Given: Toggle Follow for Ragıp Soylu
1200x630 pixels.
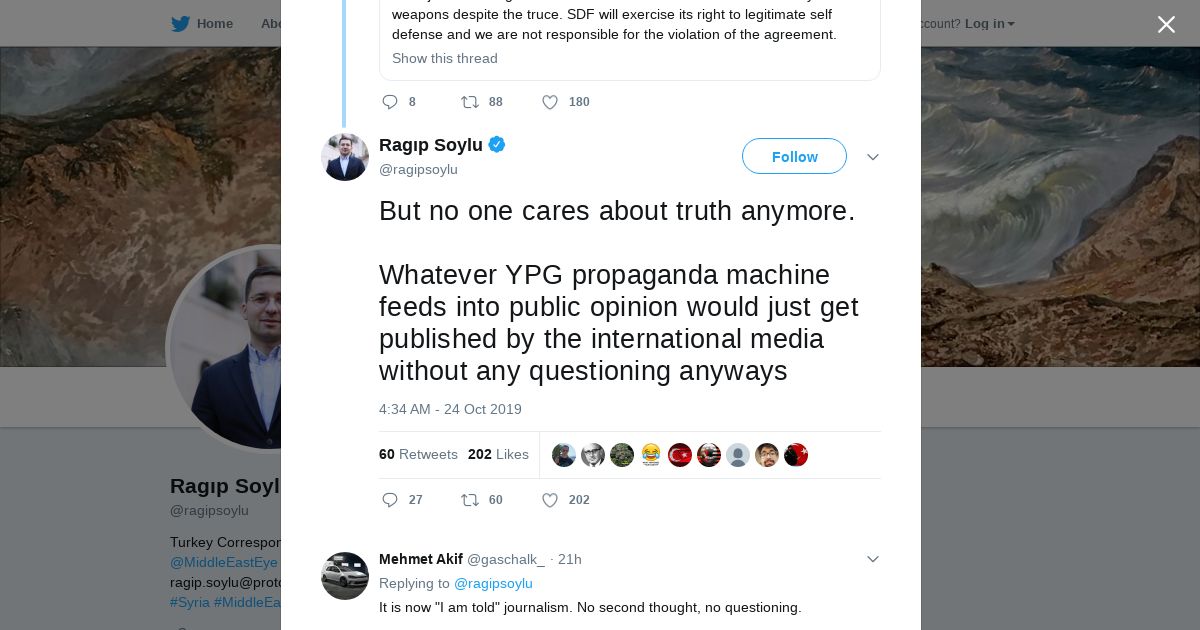Looking at the screenshot, I should 794,156.
